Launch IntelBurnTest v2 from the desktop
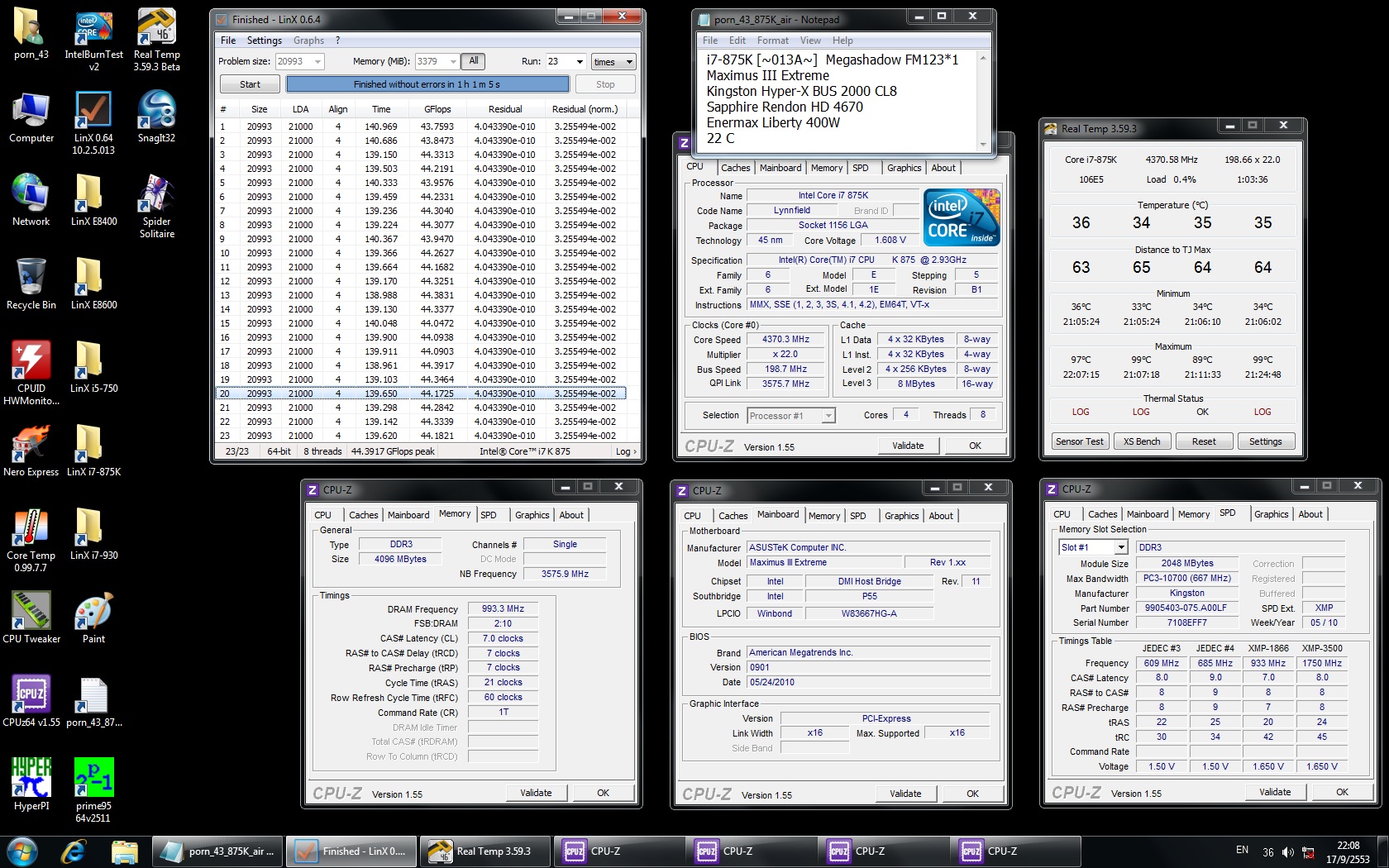 pyautogui.click(x=93, y=40)
